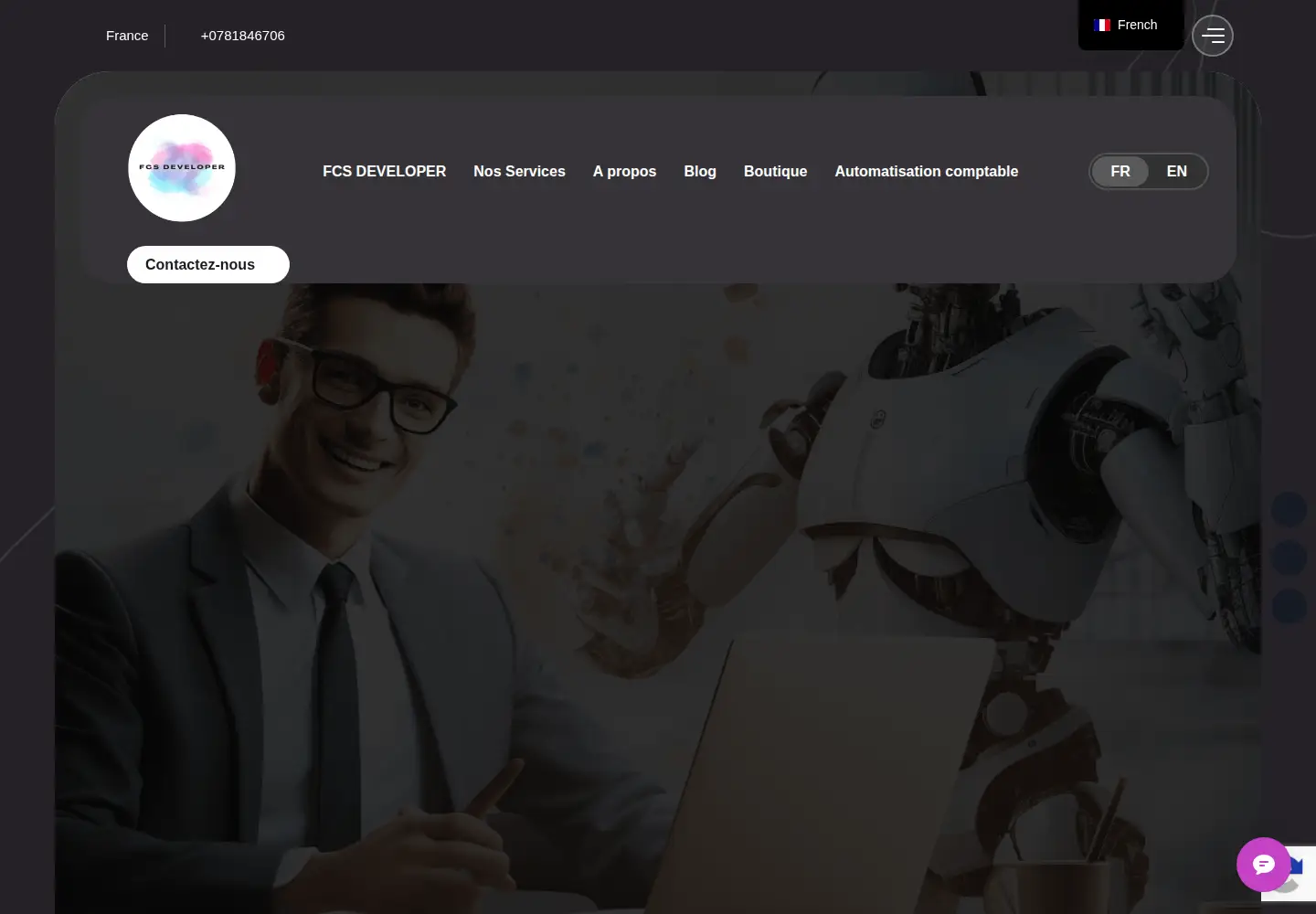1316x914 pixels.
Task: Open the Blog menu item
Action: 700,172
